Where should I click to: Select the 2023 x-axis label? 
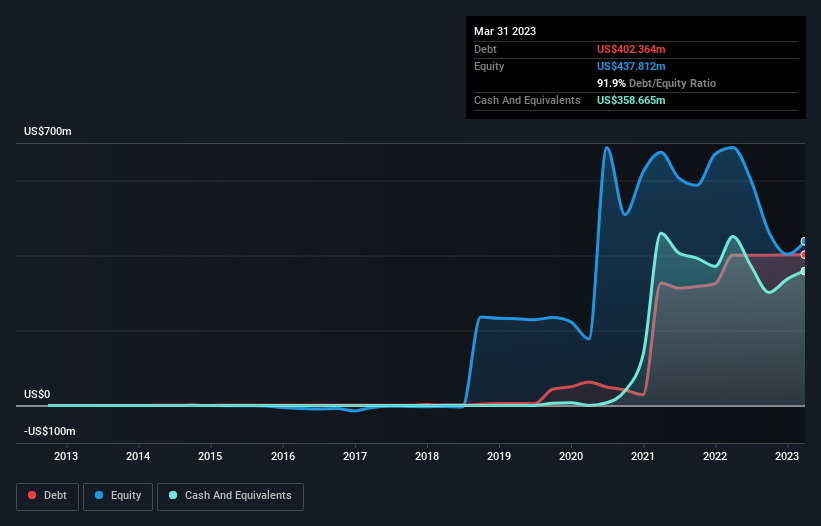tap(787, 456)
